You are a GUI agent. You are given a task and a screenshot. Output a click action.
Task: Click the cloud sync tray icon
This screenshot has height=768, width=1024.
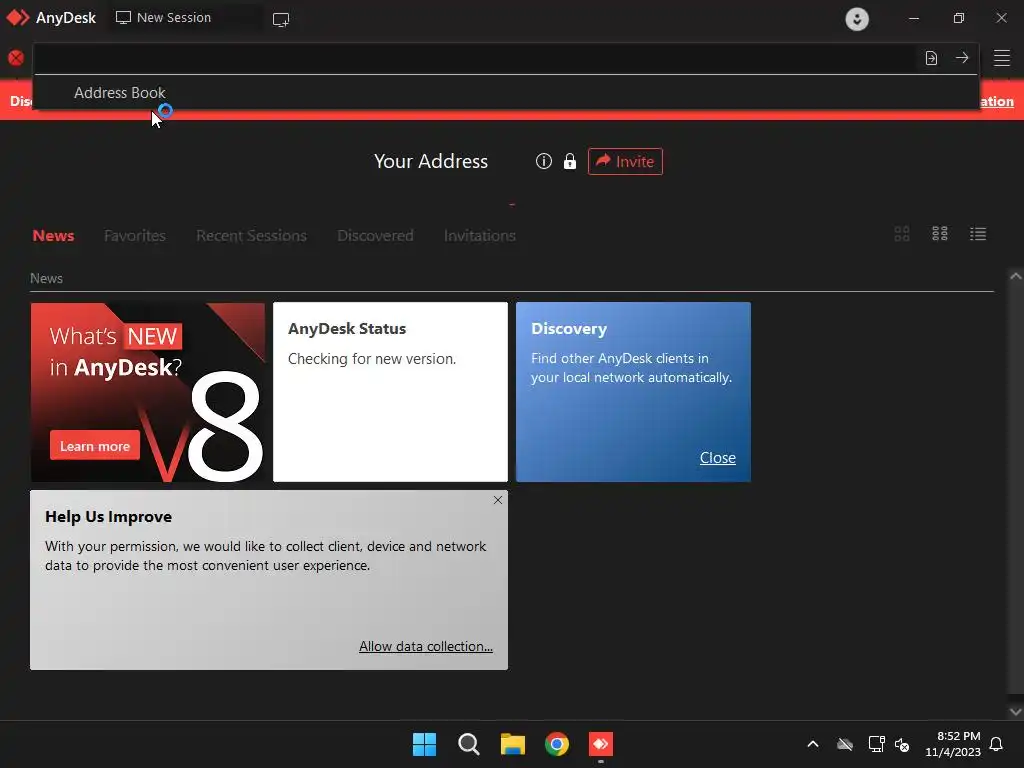point(845,744)
